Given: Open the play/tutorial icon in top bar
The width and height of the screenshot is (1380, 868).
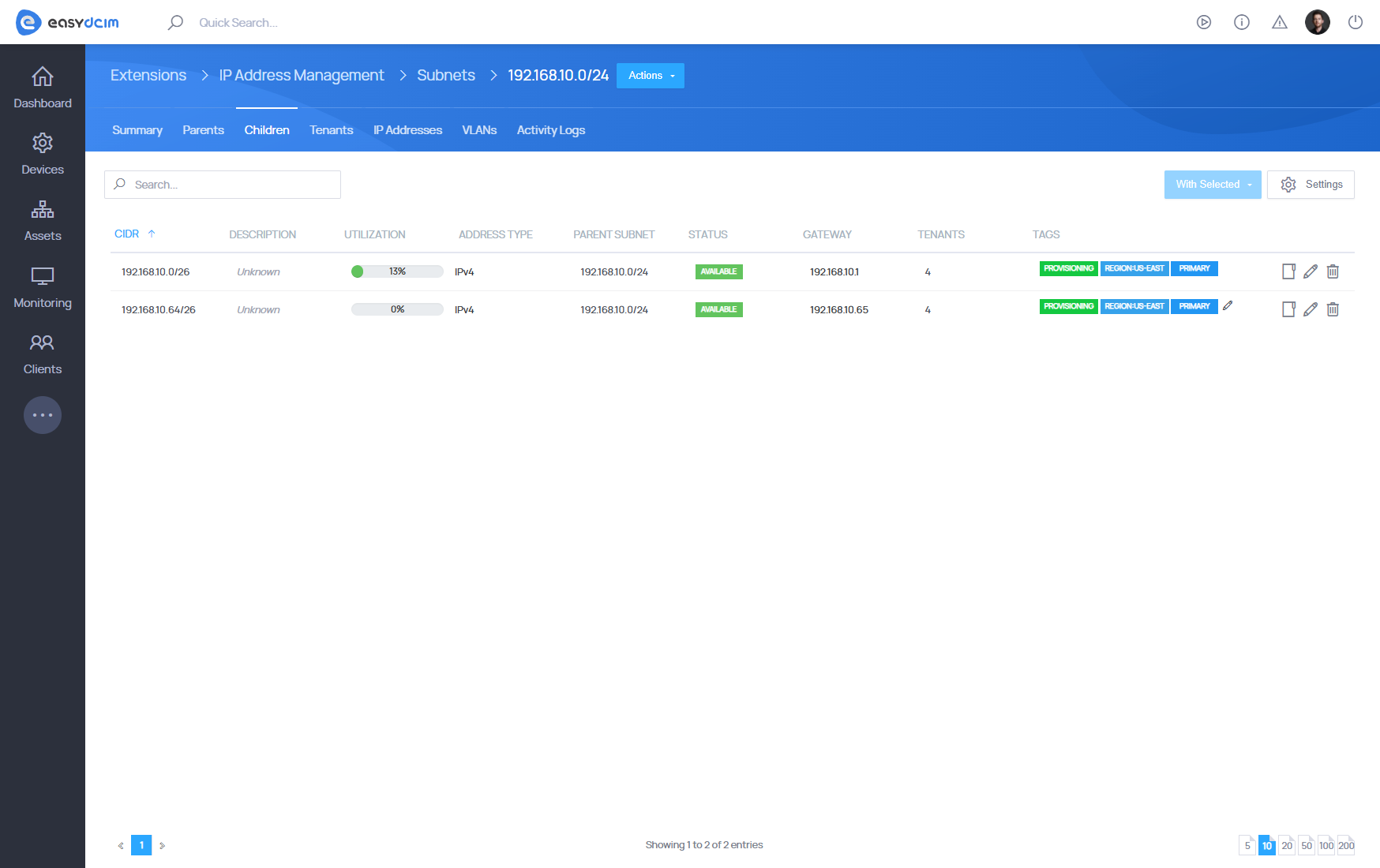Looking at the screenshot, I should click(1204, 22).
